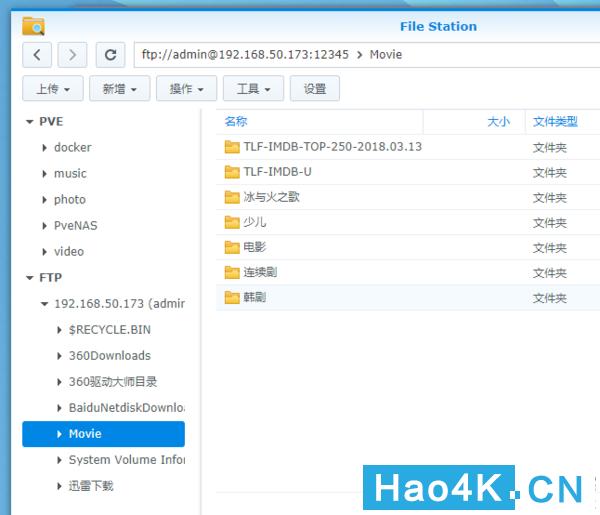Viewport: 600px width, 515px height.
Task: Expand the 360驱动大师目录 node
Action: coord(59,382)
